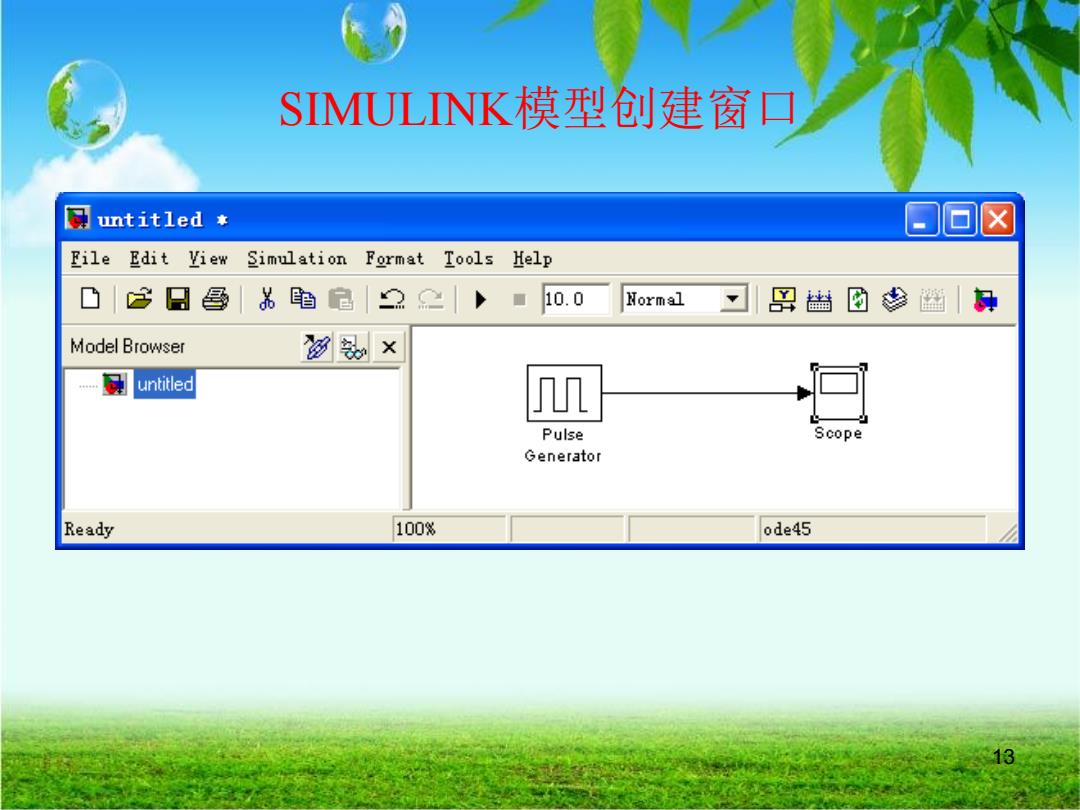This screenshot has height=810, width=1080.
Task: Create a new model with the toolbar icon
Action: (90, 299)
